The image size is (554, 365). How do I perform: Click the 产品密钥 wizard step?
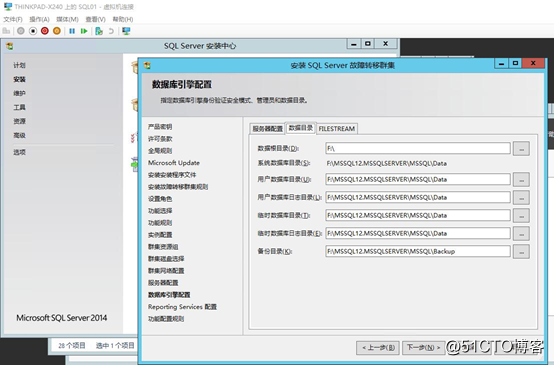(x=160, y=126)
